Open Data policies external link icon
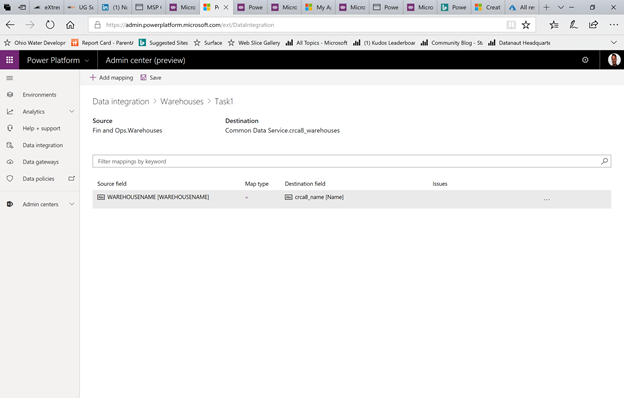 click(71, 179)
